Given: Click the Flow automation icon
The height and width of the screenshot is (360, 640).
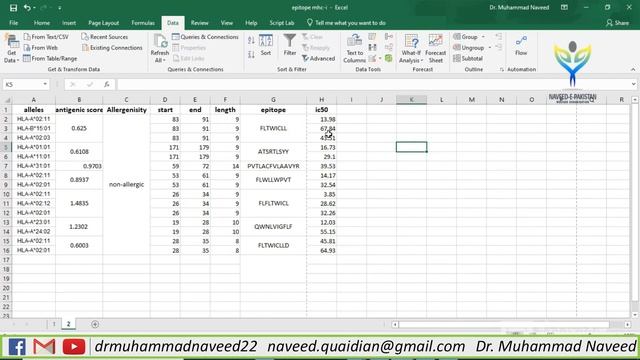Looking at the screenshot, I should (521, 45).
